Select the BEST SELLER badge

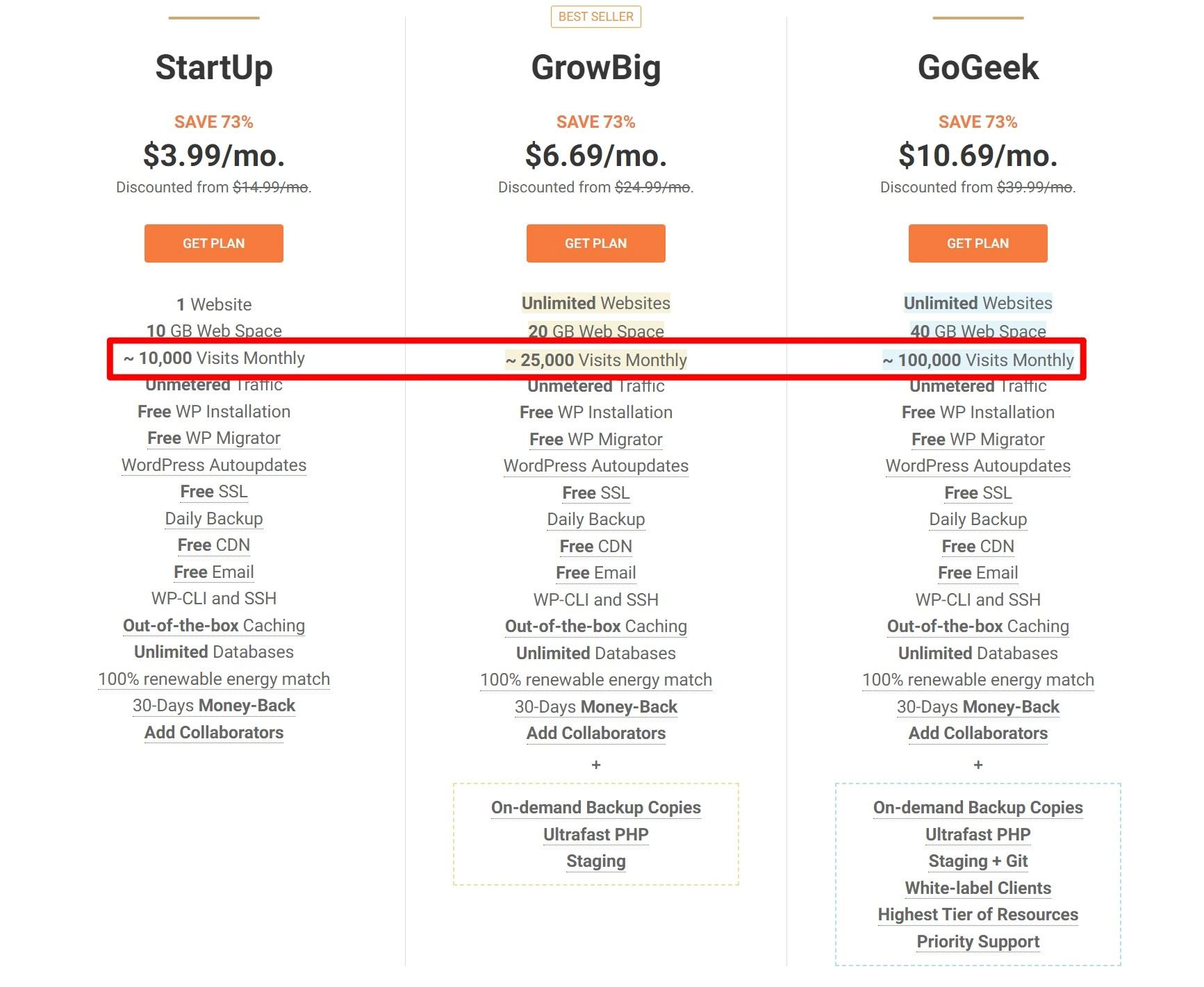(x=595, y=17)
